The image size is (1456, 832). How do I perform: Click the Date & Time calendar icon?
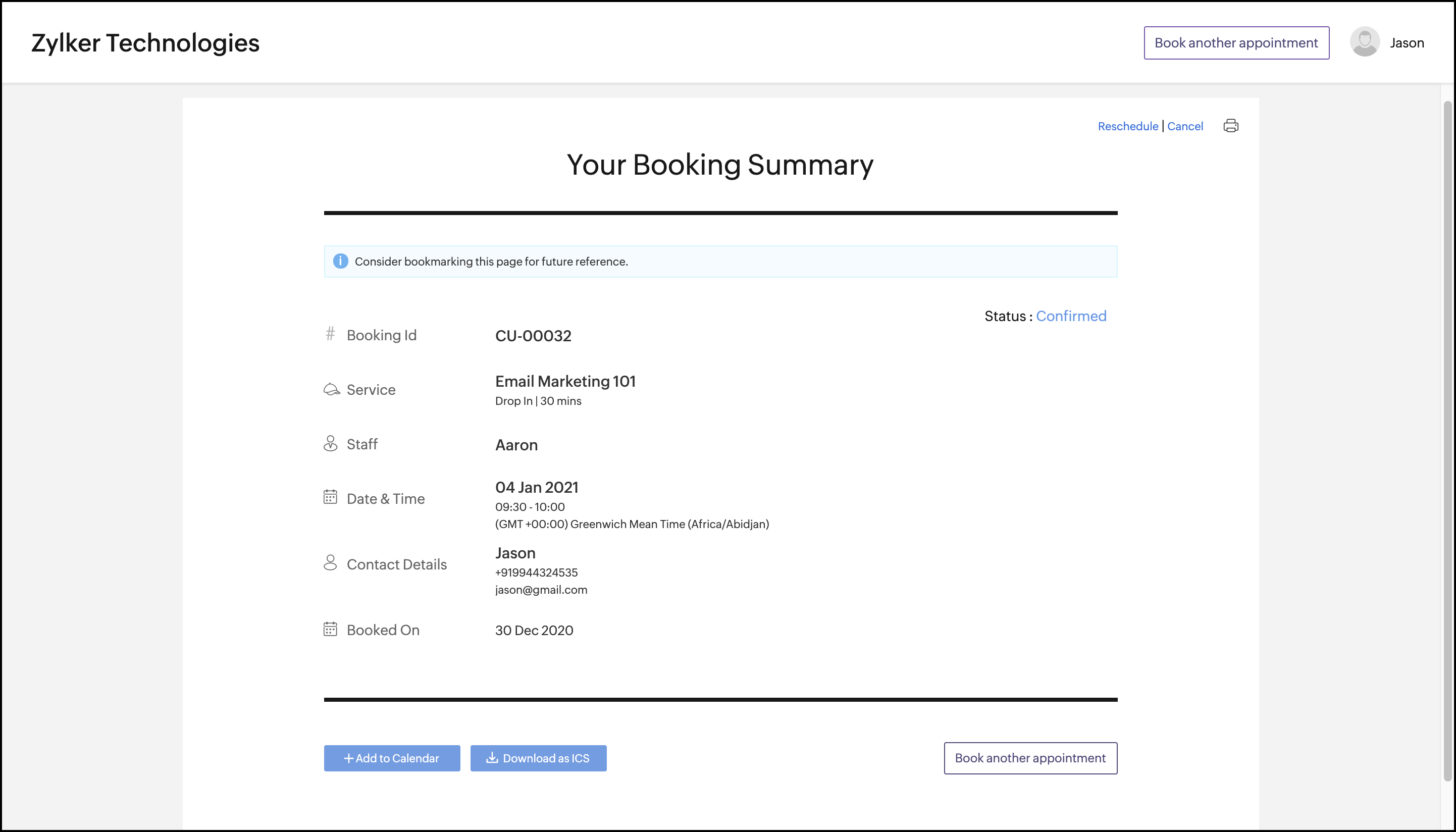330,497
